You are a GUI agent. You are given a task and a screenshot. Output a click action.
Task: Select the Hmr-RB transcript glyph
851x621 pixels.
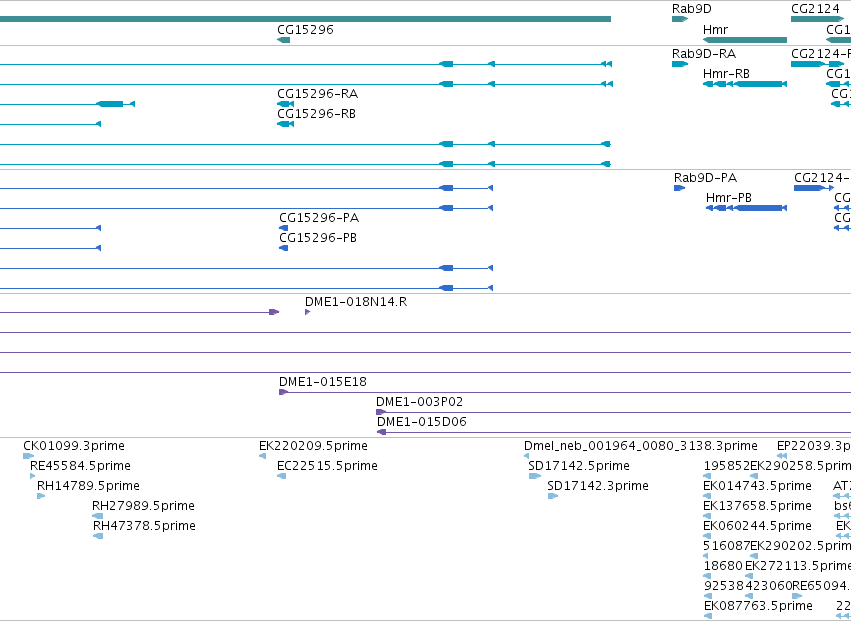tap(745, 84)
